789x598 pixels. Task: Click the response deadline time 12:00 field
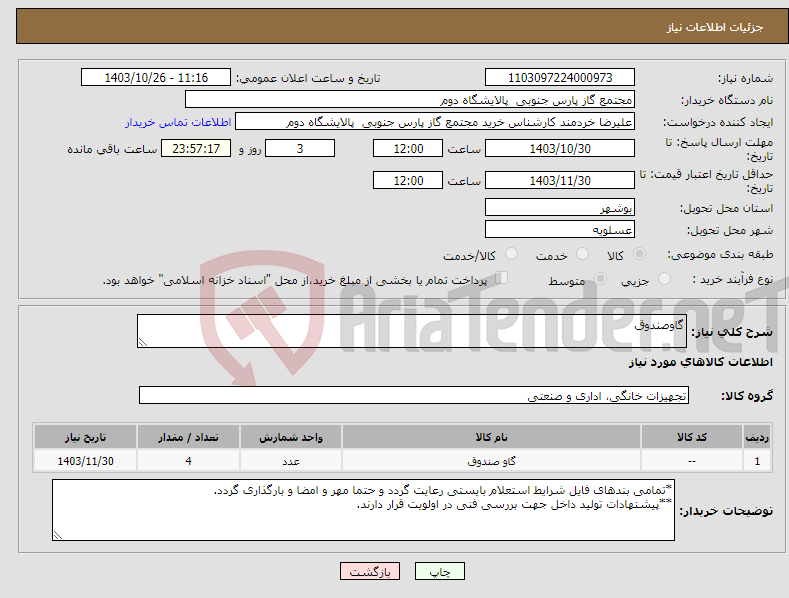408,148
